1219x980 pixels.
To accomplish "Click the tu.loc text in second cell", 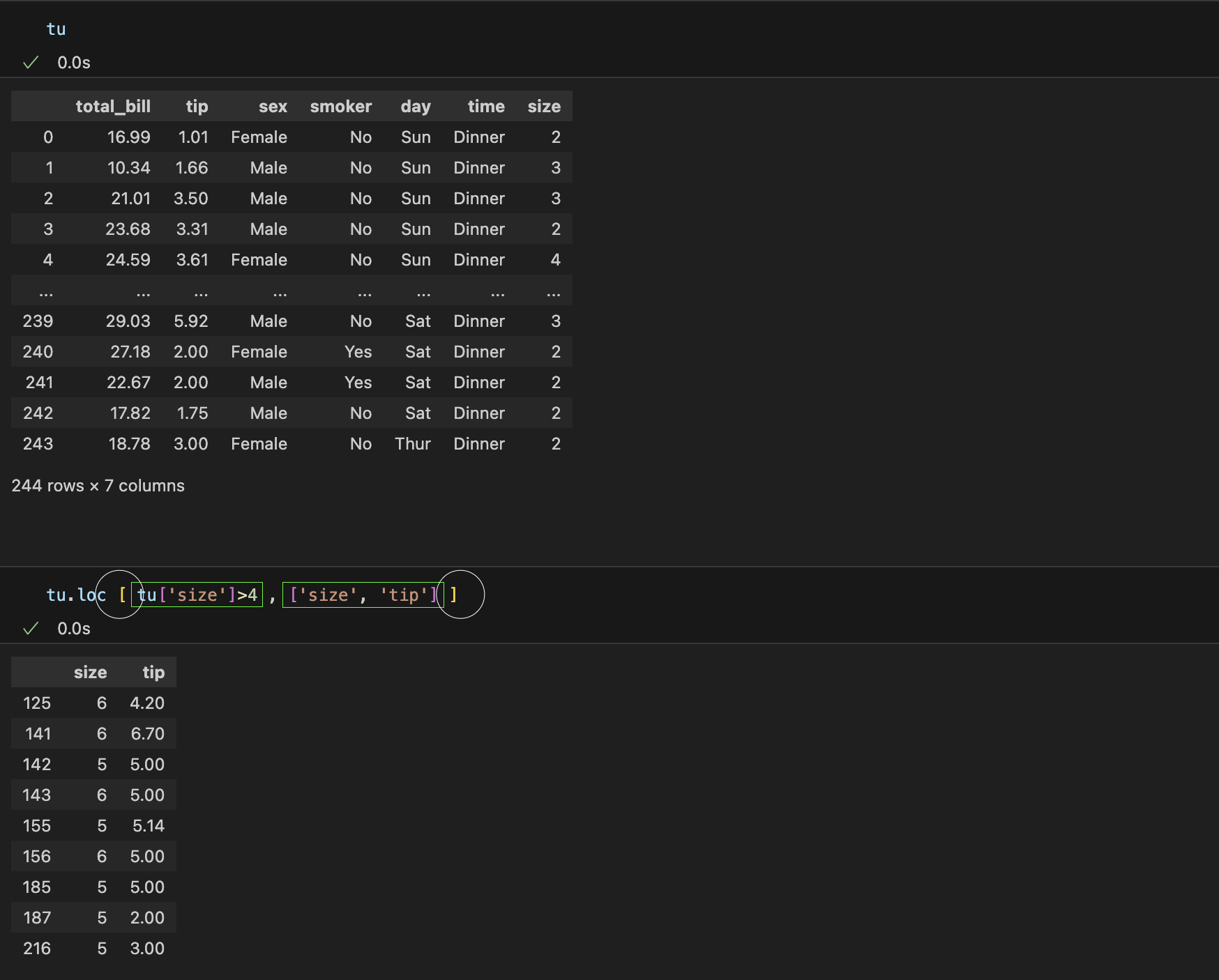I will (x=76, y=595).
